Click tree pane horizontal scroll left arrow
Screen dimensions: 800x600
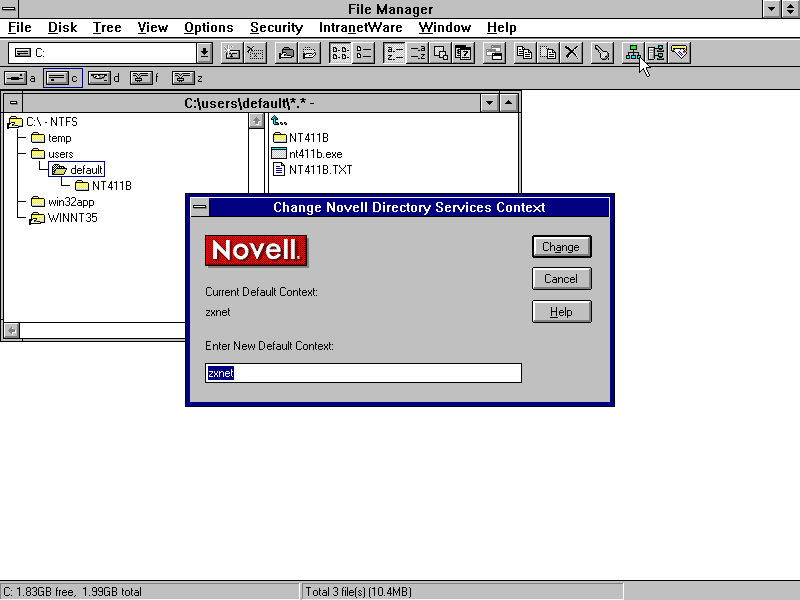click(x=12, y=331)
